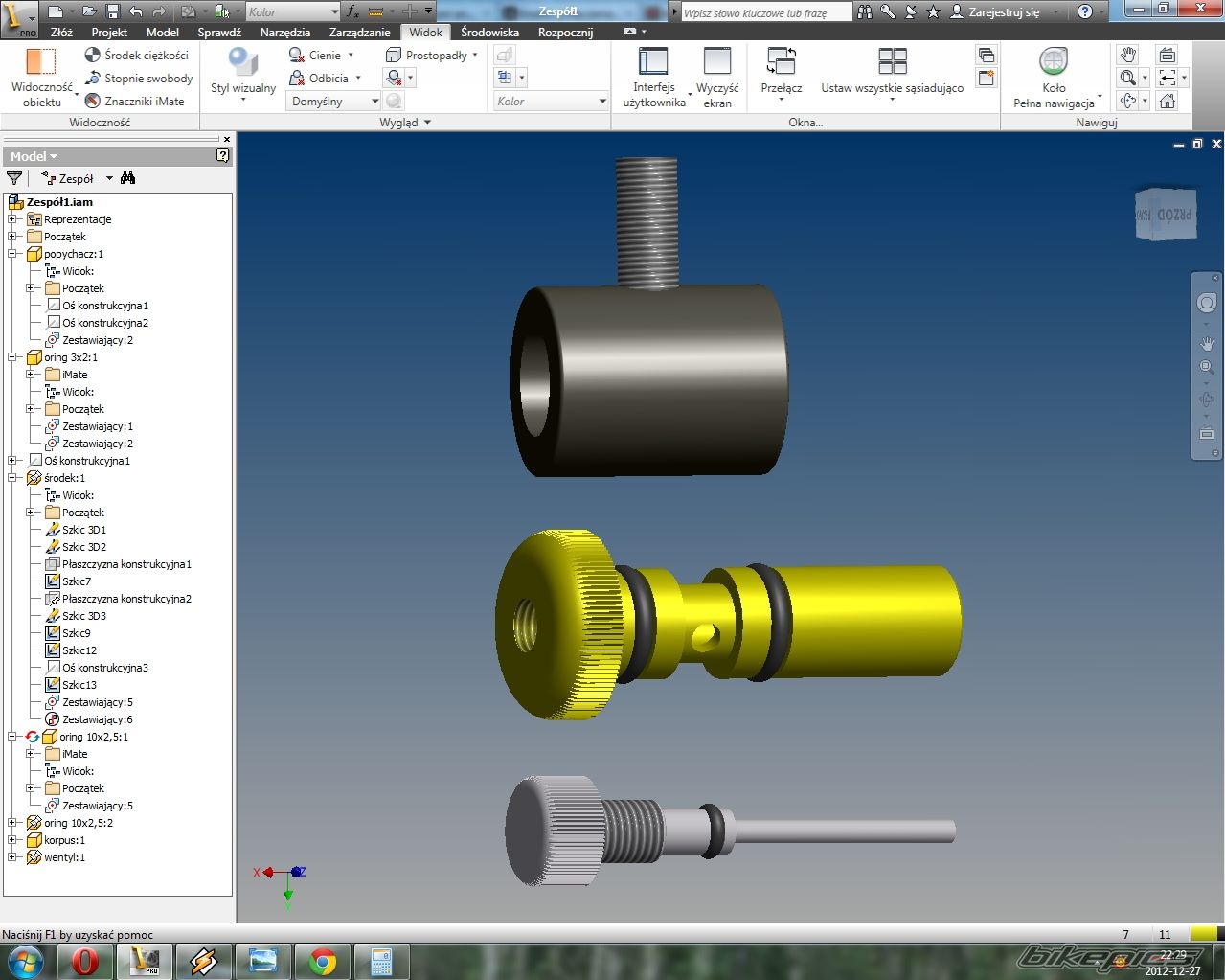Click the Home view house icon
This screenshot has width=1225, height=980.
click(x=1167, y=101)
